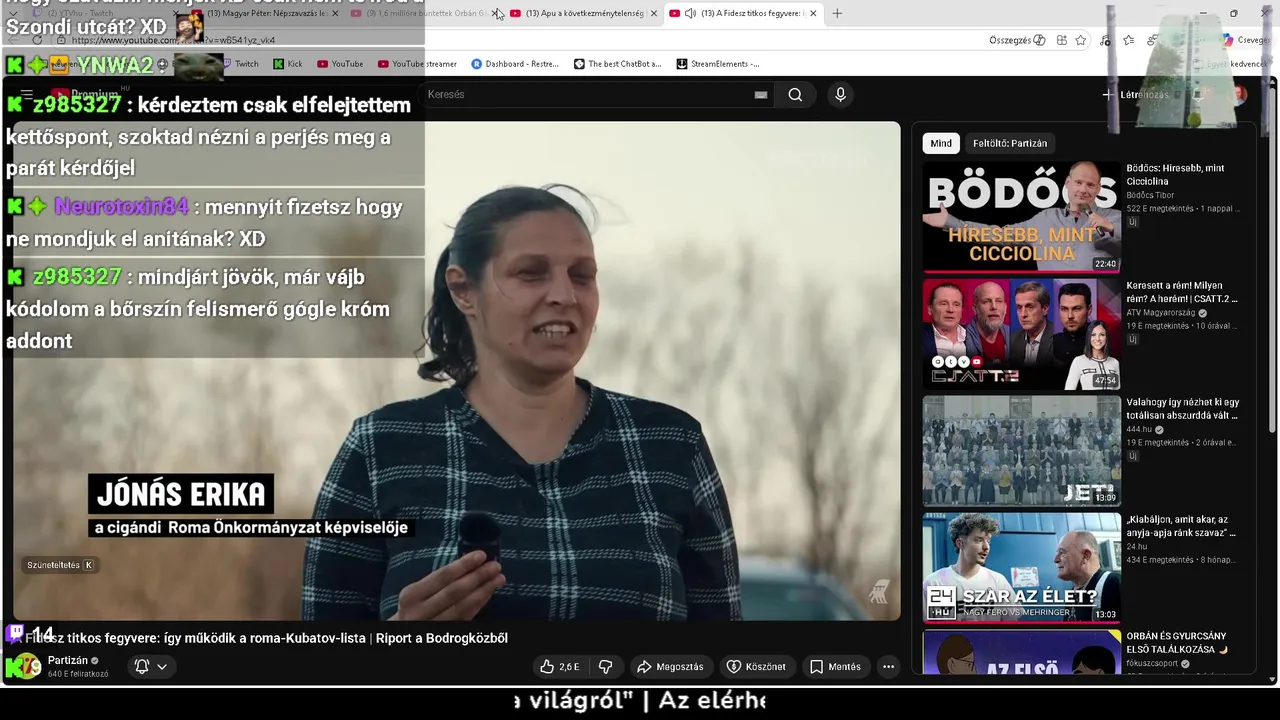This screenshot has width=1280, height=720.
Task: Start voice search with microphone icon
Action: pos(840,94)
